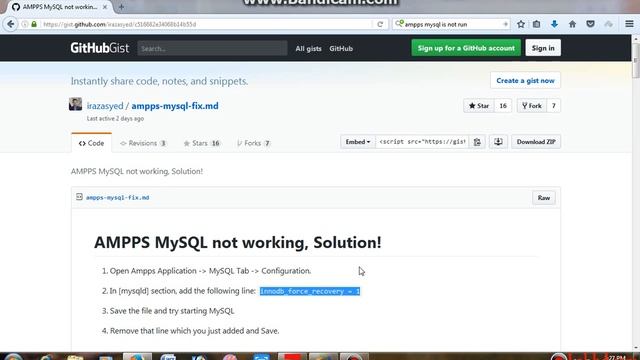Click the embed script text field
The height and width of the screenshot is (360, 640).
point(422,142)
